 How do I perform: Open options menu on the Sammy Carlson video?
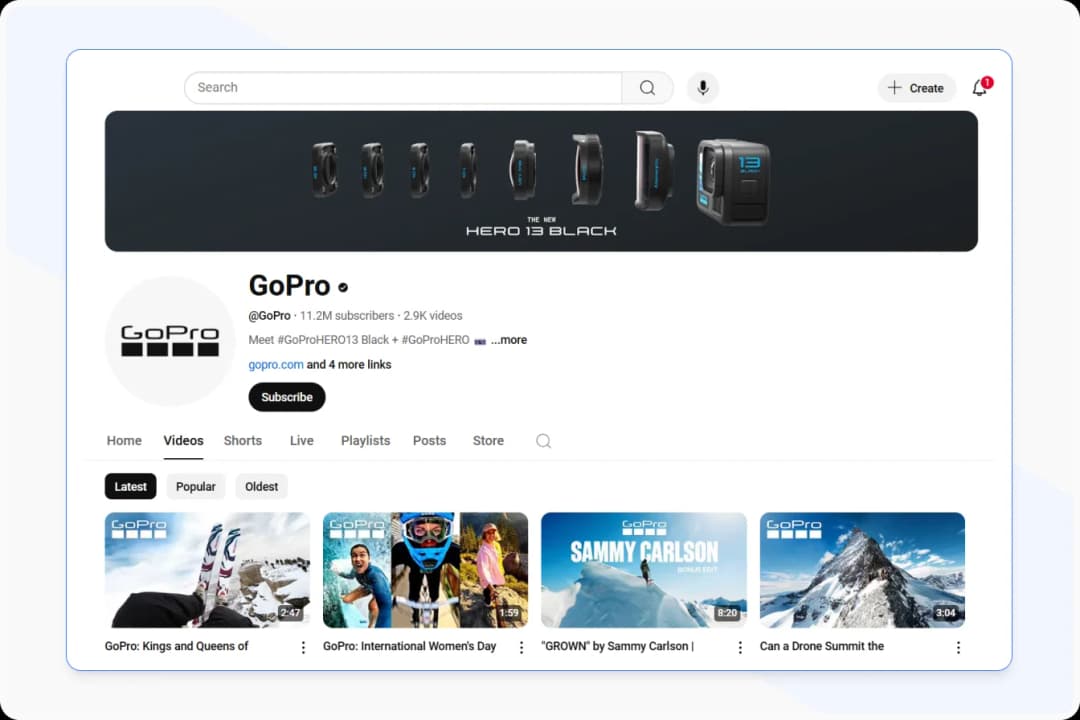click(739, 647)
